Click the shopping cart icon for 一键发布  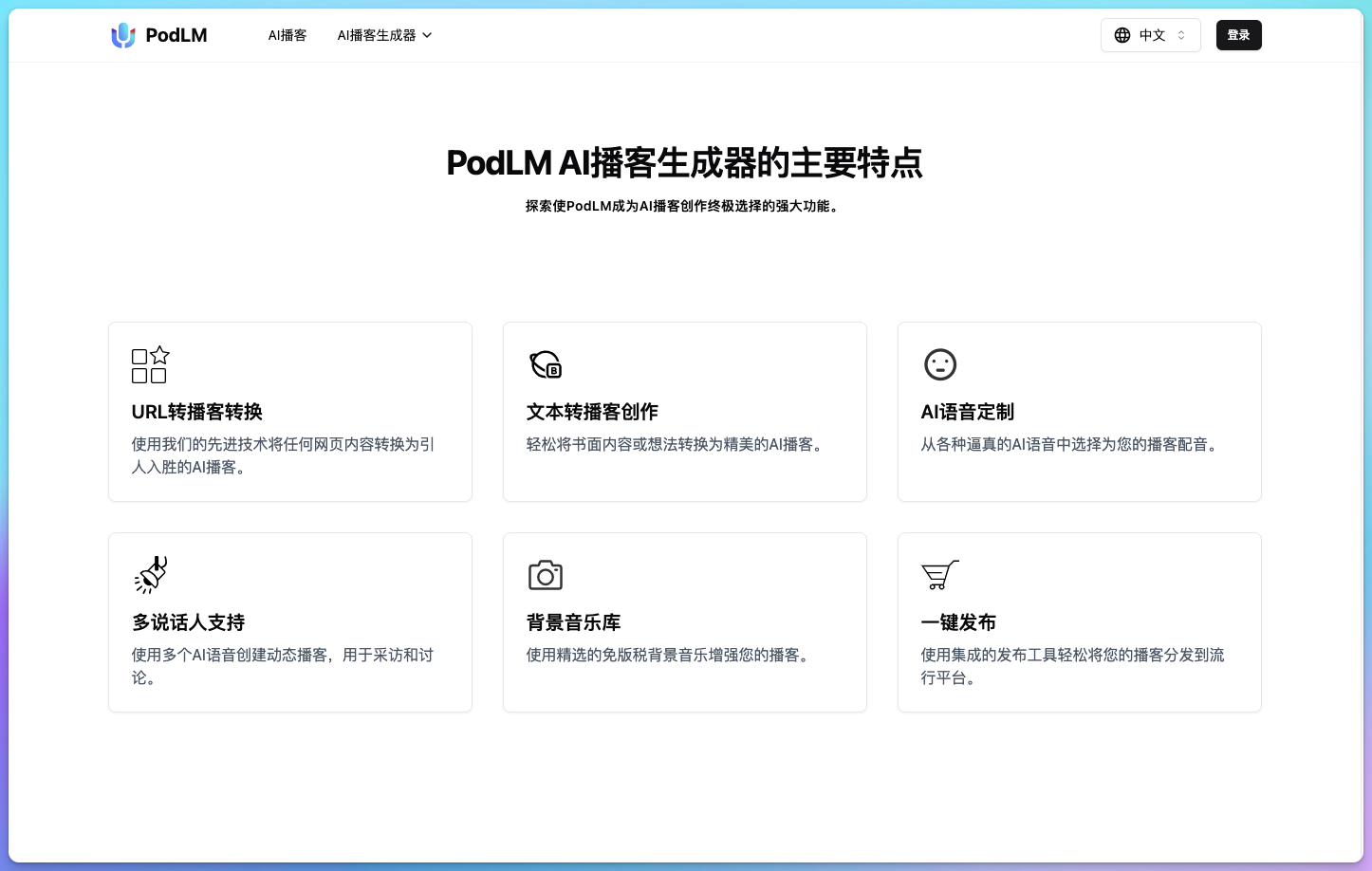tap(940, 575)
